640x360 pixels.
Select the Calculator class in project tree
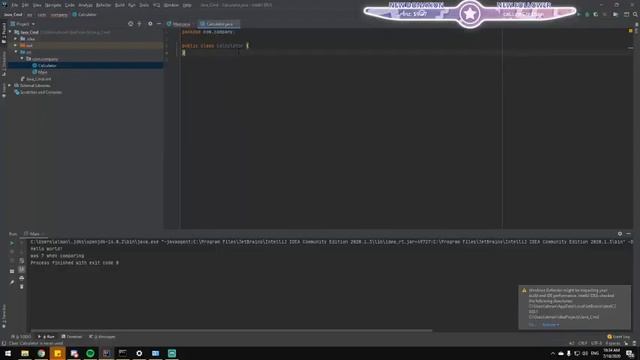(x=47, y=65)
